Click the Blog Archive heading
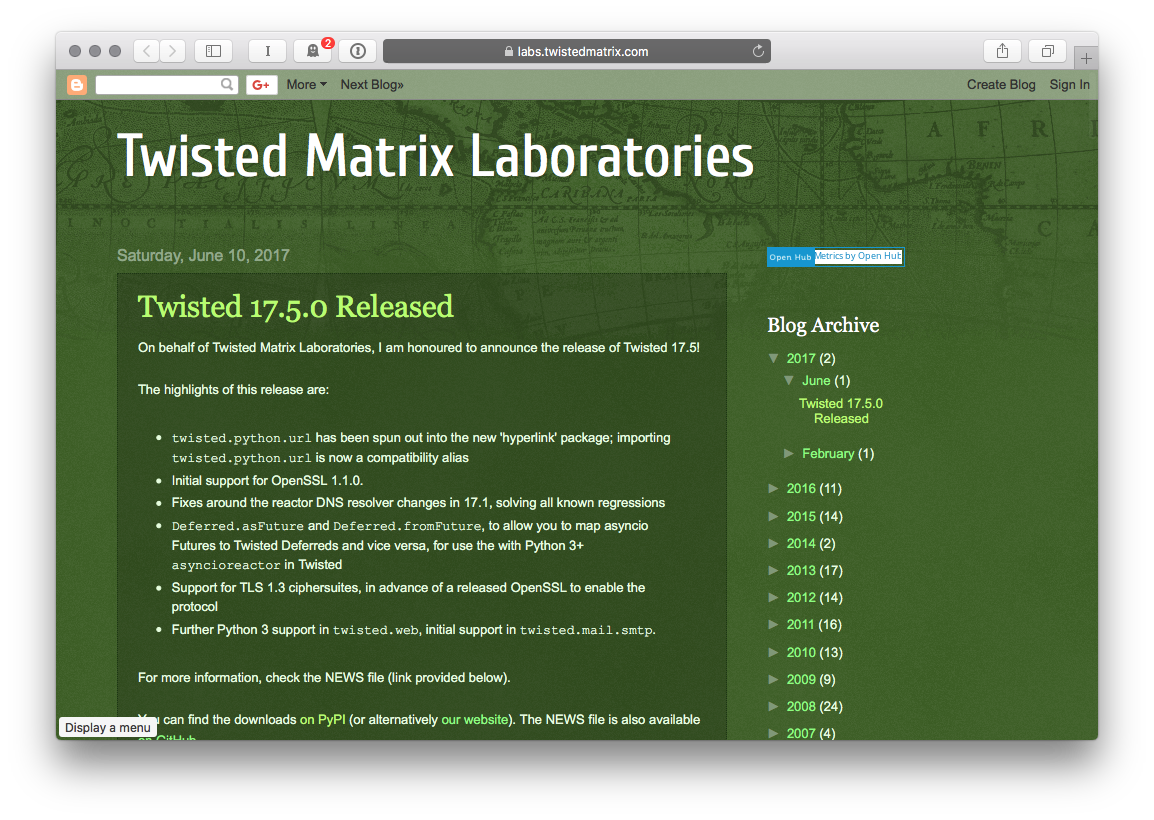1154x820 pixels. pyautogui.click(x=823, y=325)
